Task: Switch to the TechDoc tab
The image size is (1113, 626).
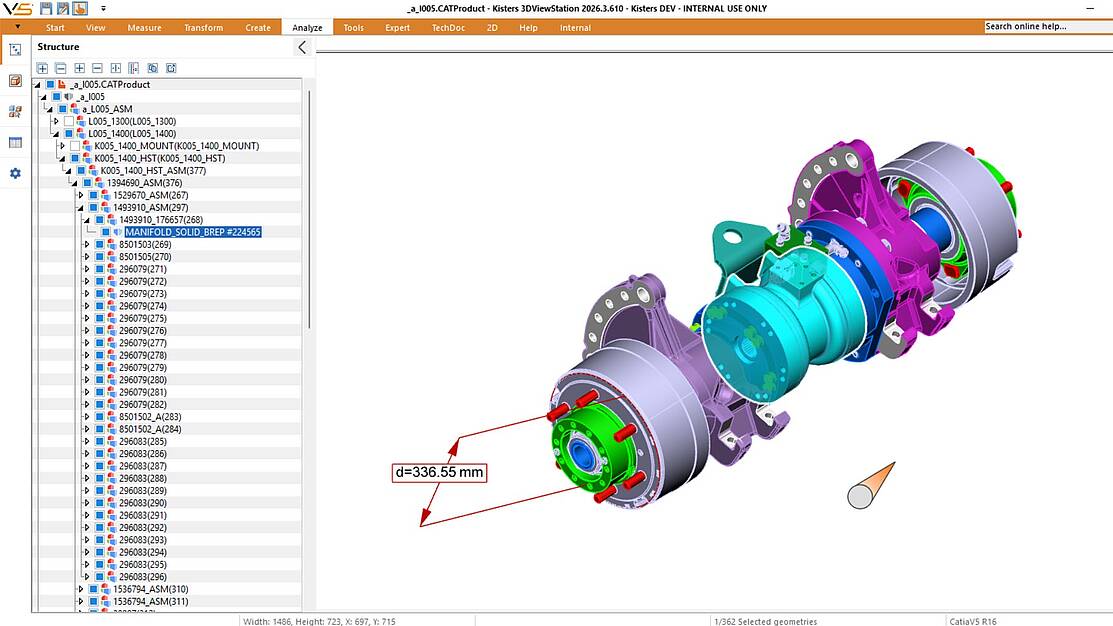Action: pos(448,28)
